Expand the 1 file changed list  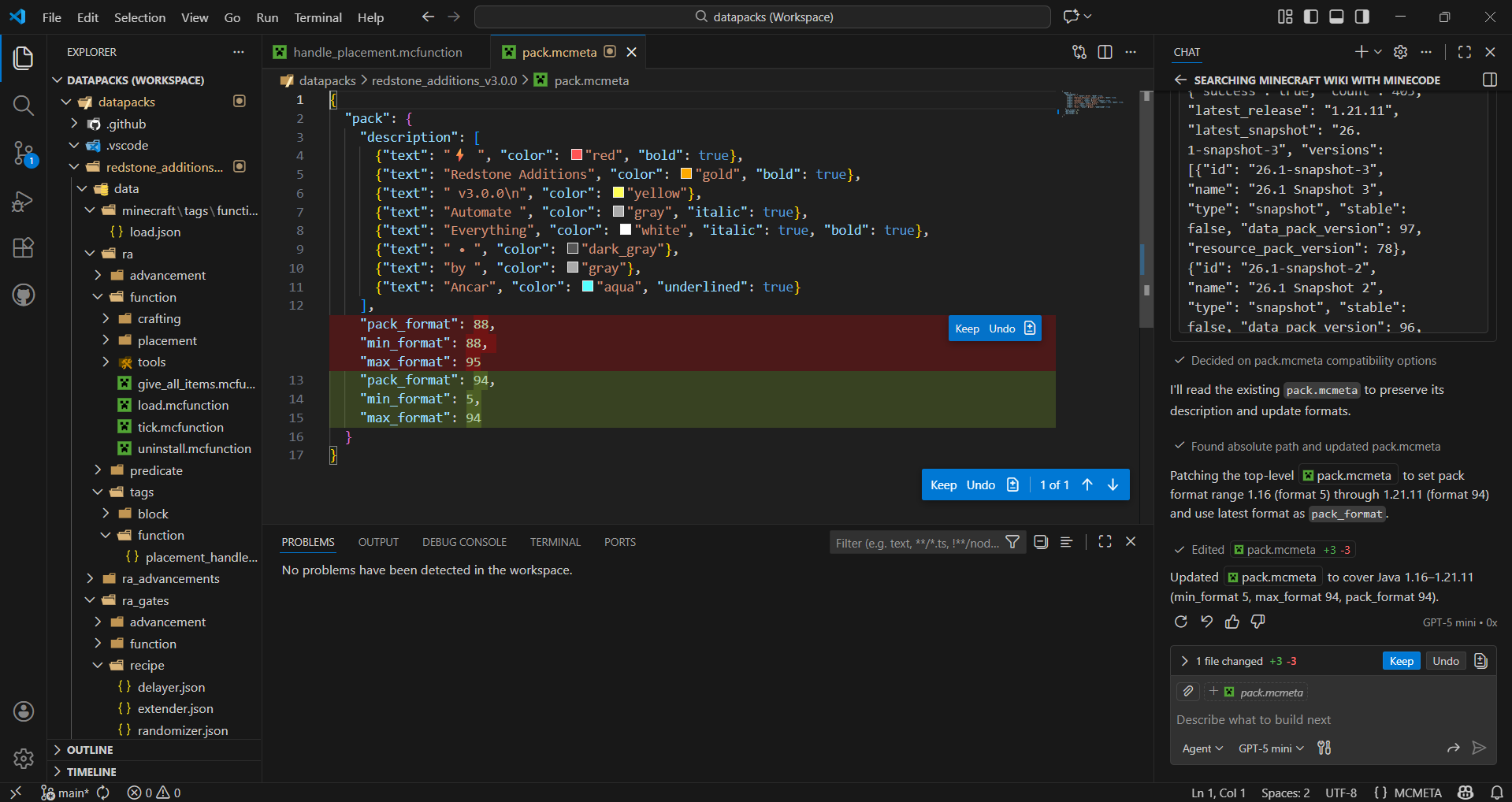(x=1184, y=661)
